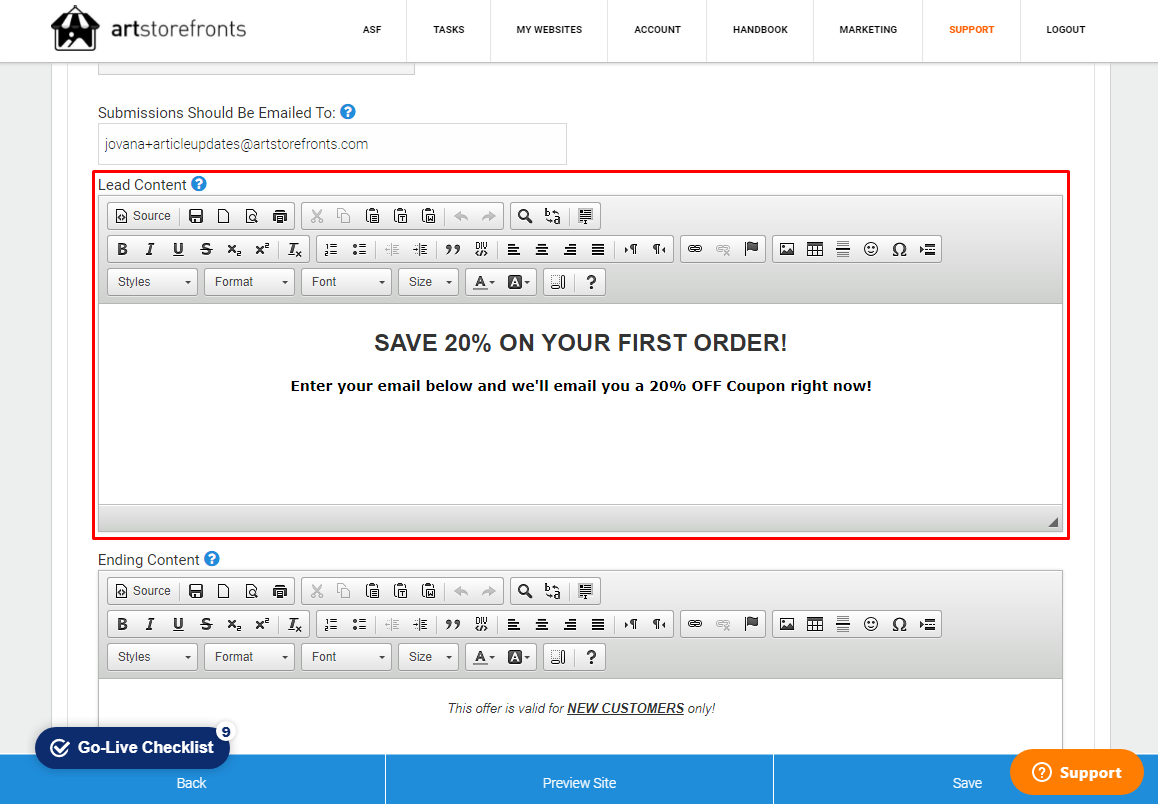This screenshot has height=804, width=1158.
Task: Insert block quote in Lead Content editor
Action: [453, 249]
